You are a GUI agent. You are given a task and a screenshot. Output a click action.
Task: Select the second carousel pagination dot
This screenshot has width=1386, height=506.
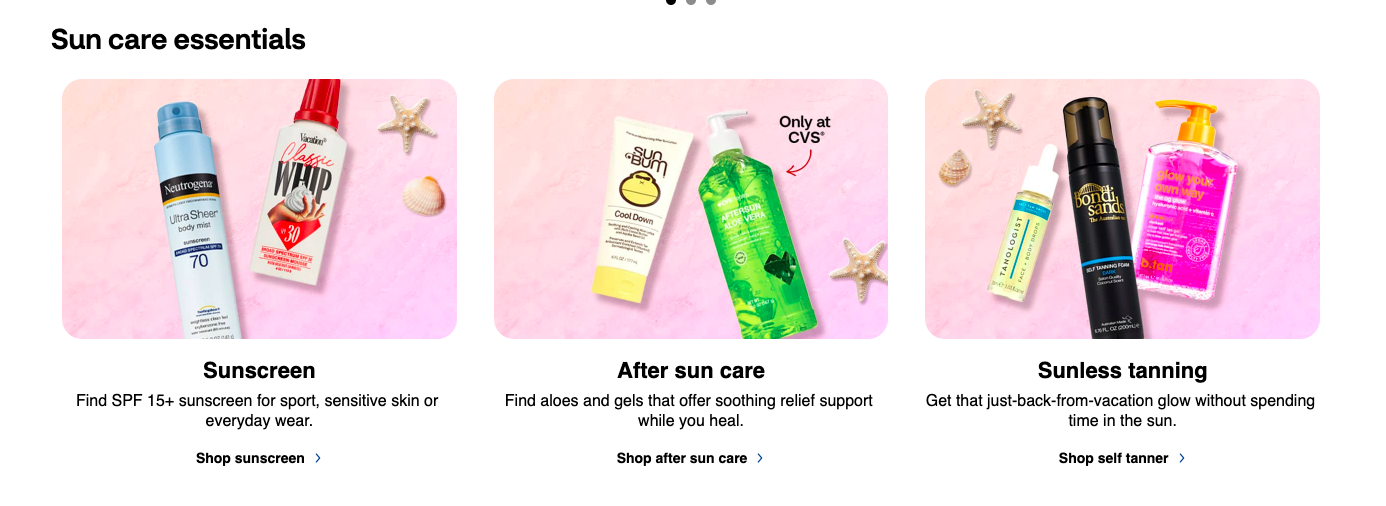[691, 1]
